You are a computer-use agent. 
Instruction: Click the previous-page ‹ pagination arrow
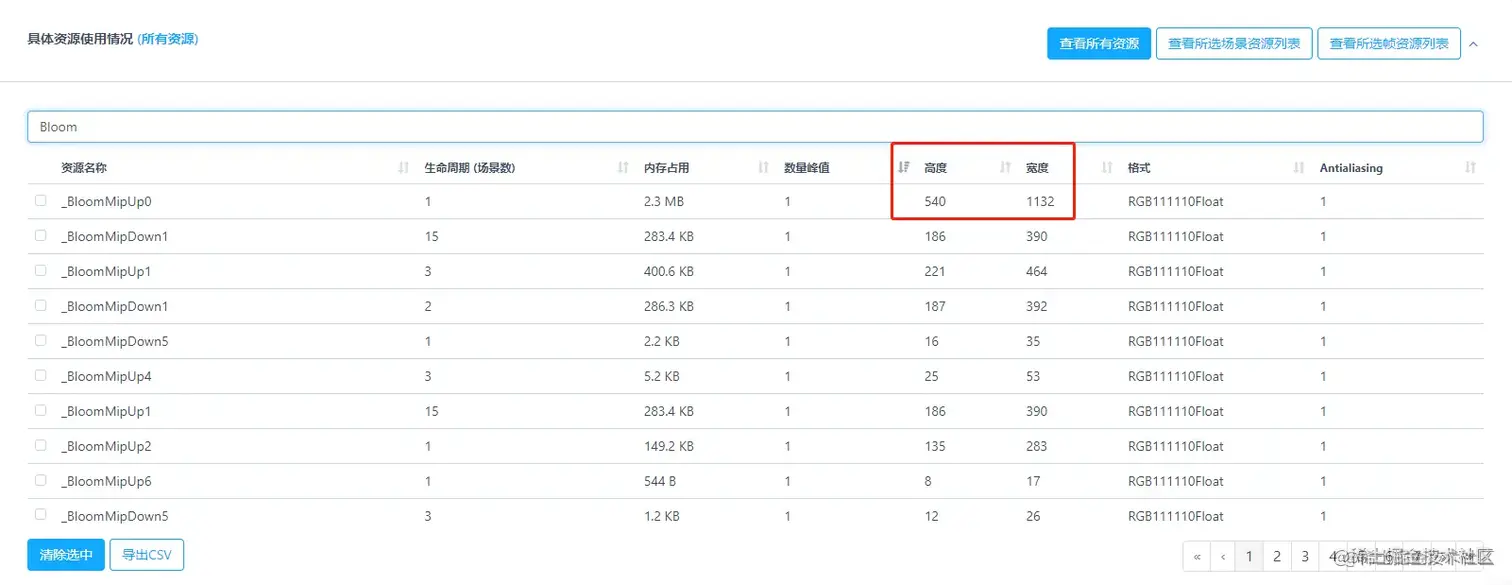[x=1223, y=555]
